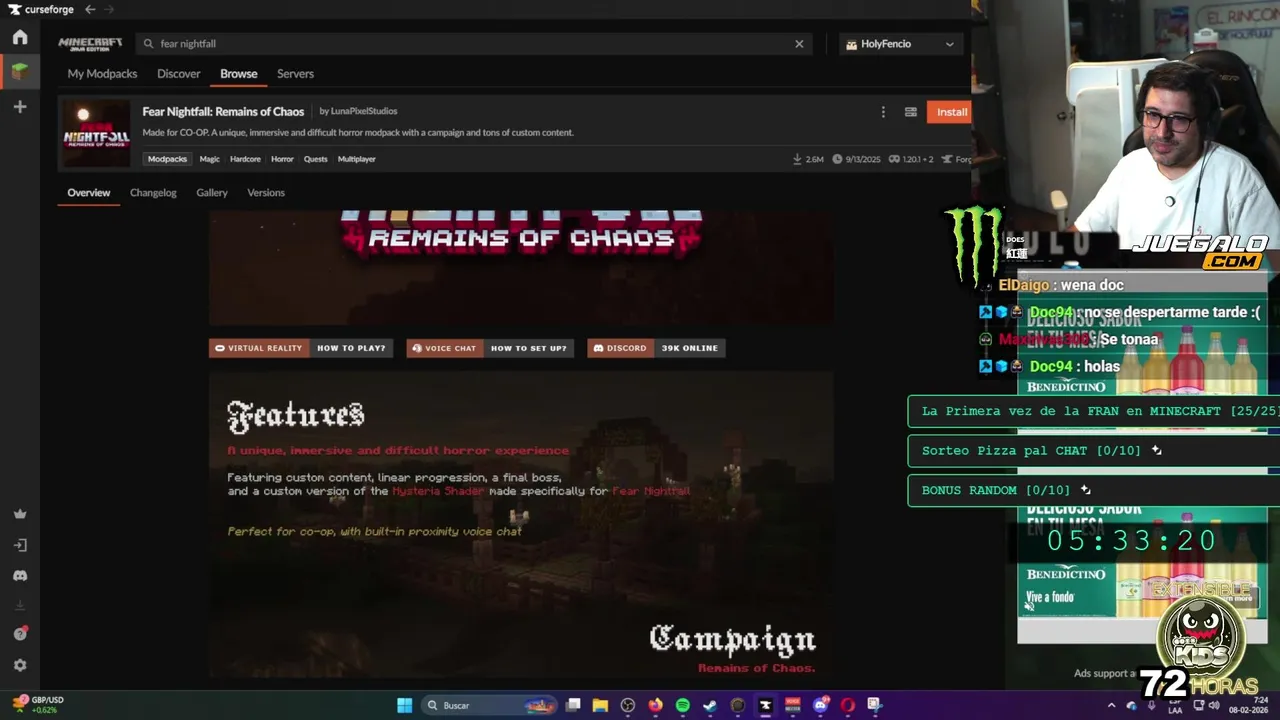Install the Fear Nightfall modpack

click(x=949, y=112)
